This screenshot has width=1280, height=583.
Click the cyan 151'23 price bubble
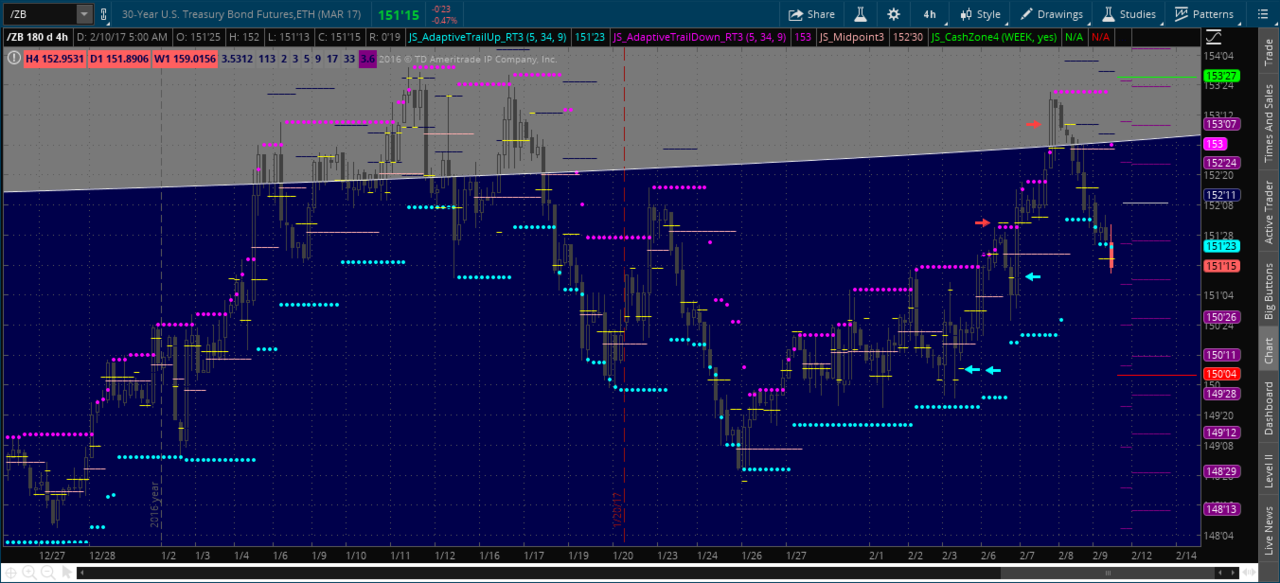[1221, 246]
